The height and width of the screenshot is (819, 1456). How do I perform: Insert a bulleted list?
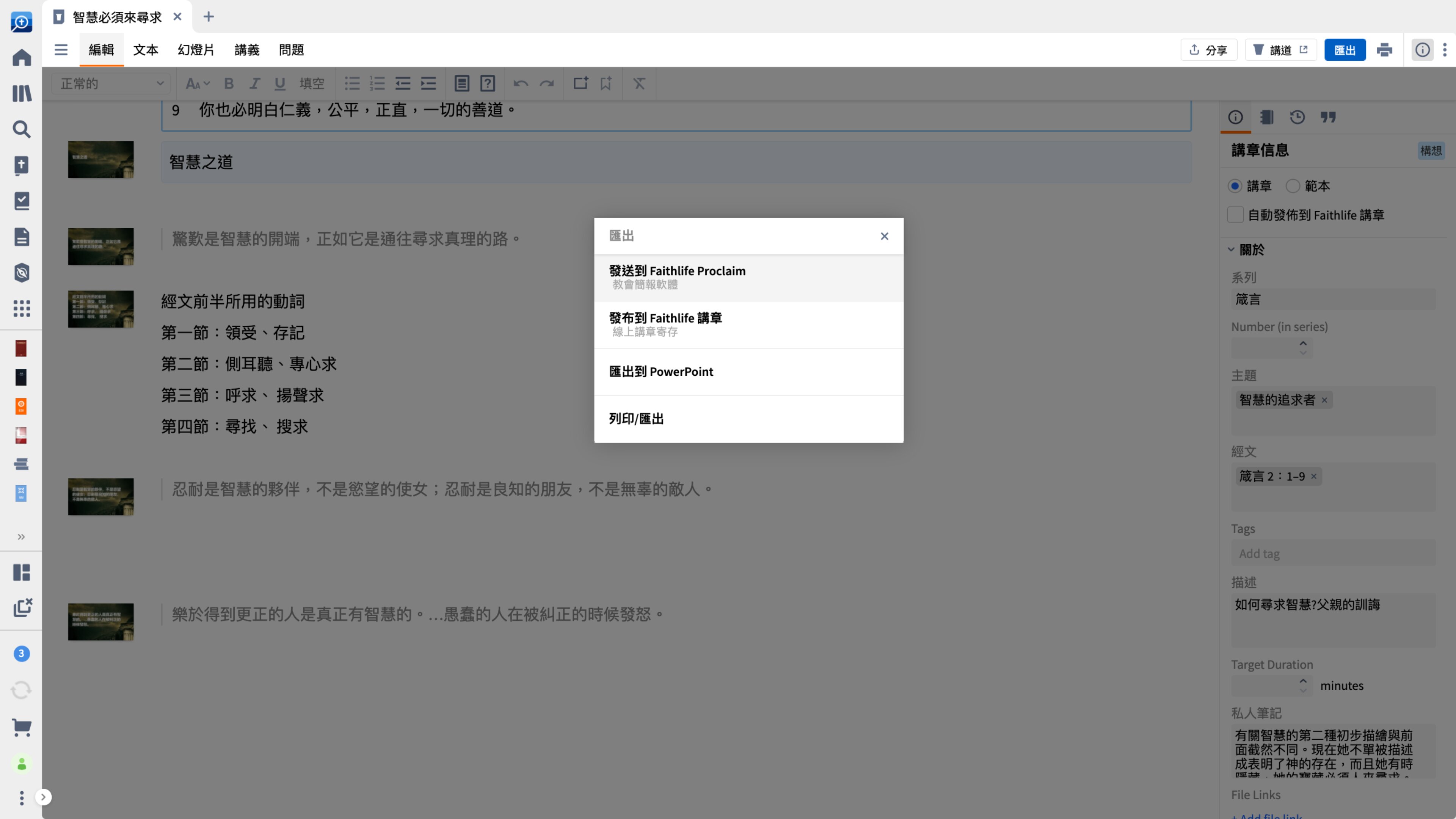352,84
